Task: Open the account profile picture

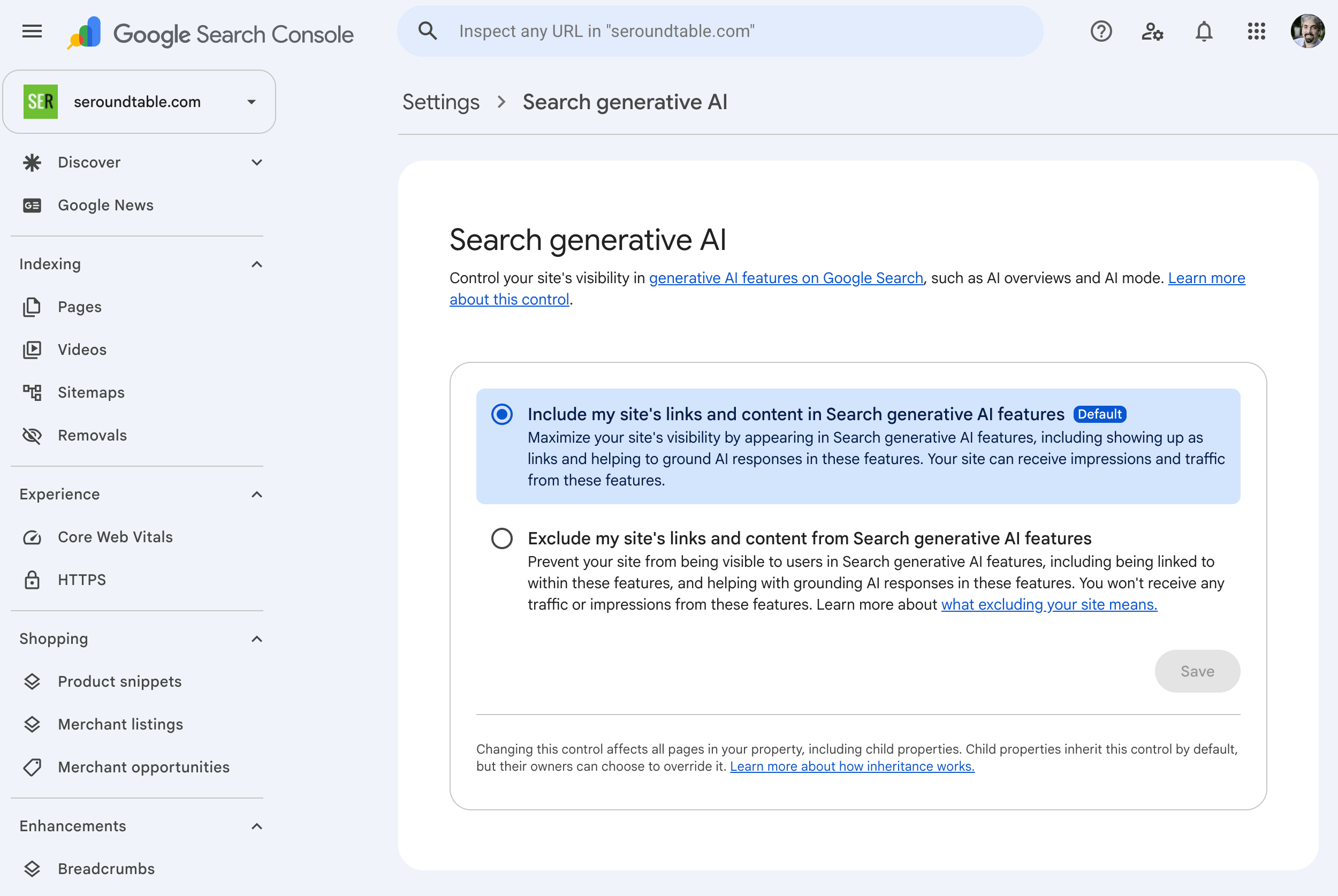Action: tap(1307, 32)
